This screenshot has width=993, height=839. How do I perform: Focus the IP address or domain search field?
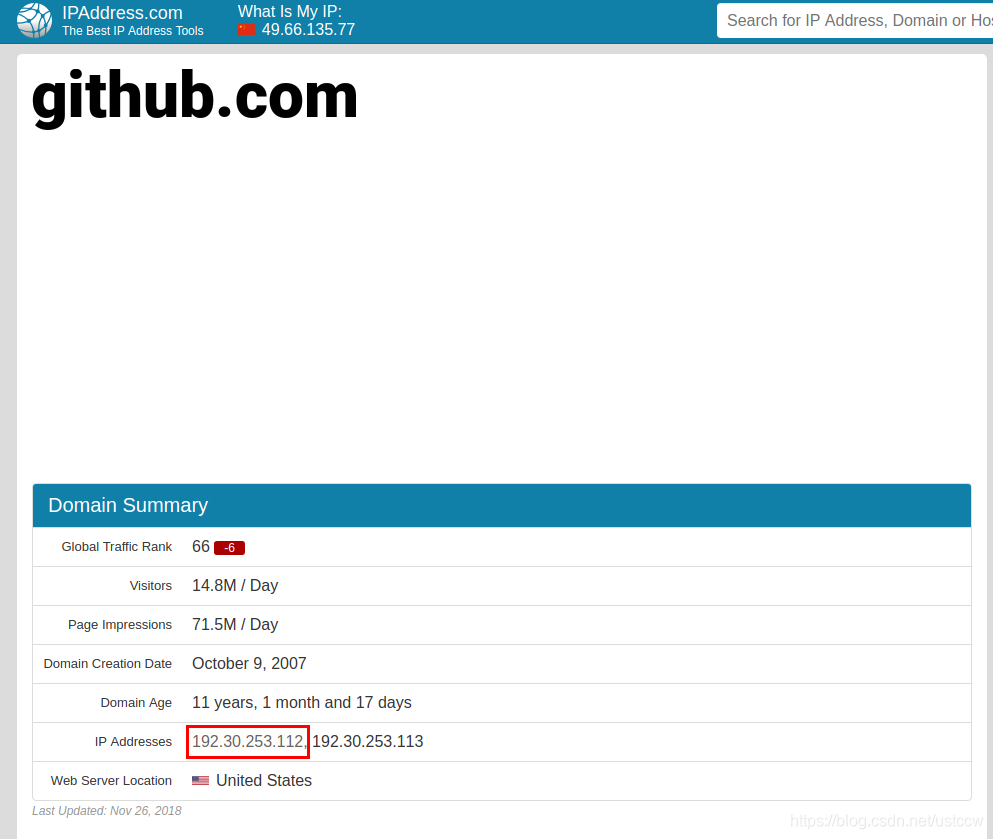pyautogui.click(x=855, y=20)
